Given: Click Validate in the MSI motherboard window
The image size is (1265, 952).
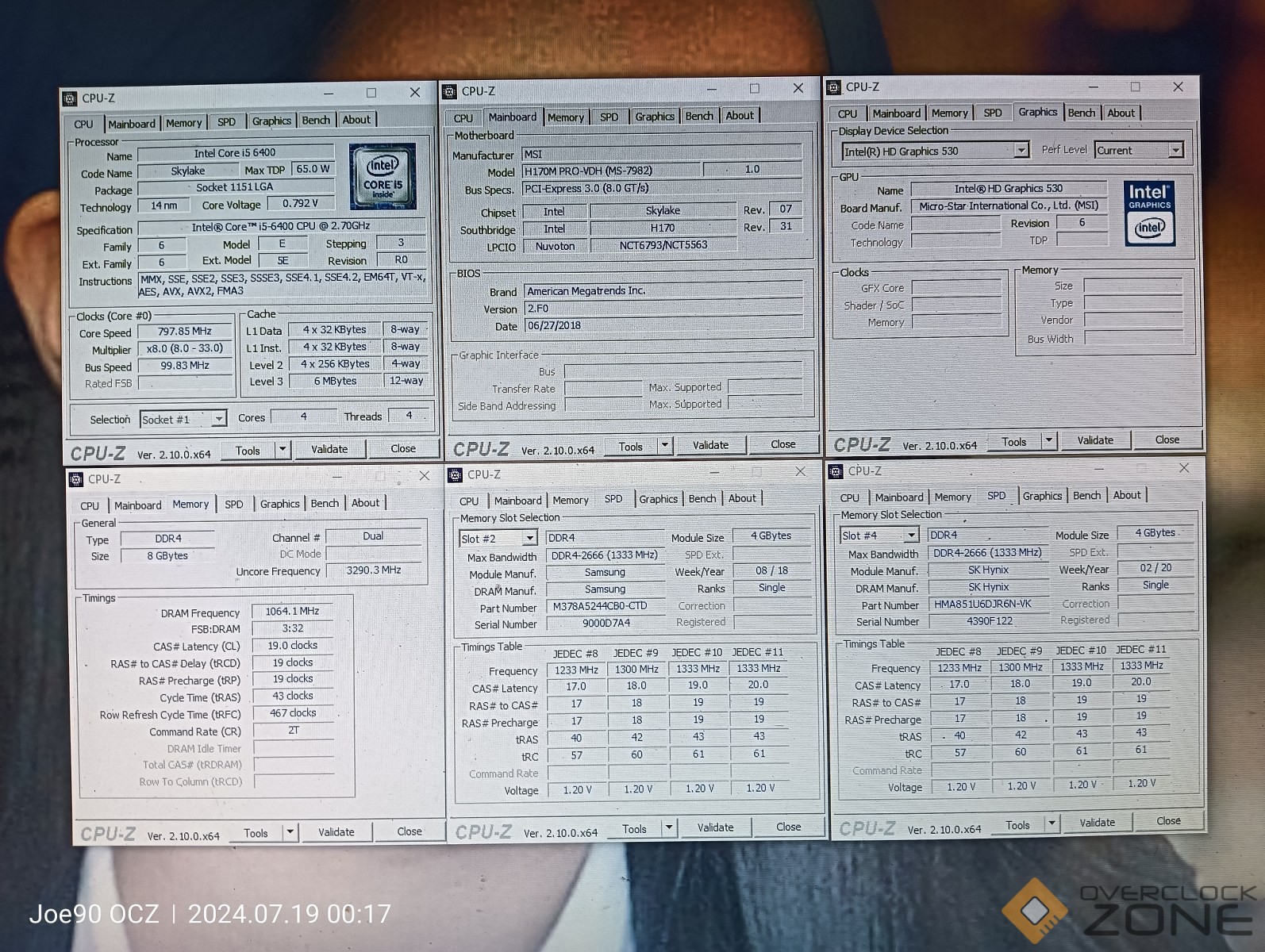Looking at the screenshot, I should tap(711, 445).
